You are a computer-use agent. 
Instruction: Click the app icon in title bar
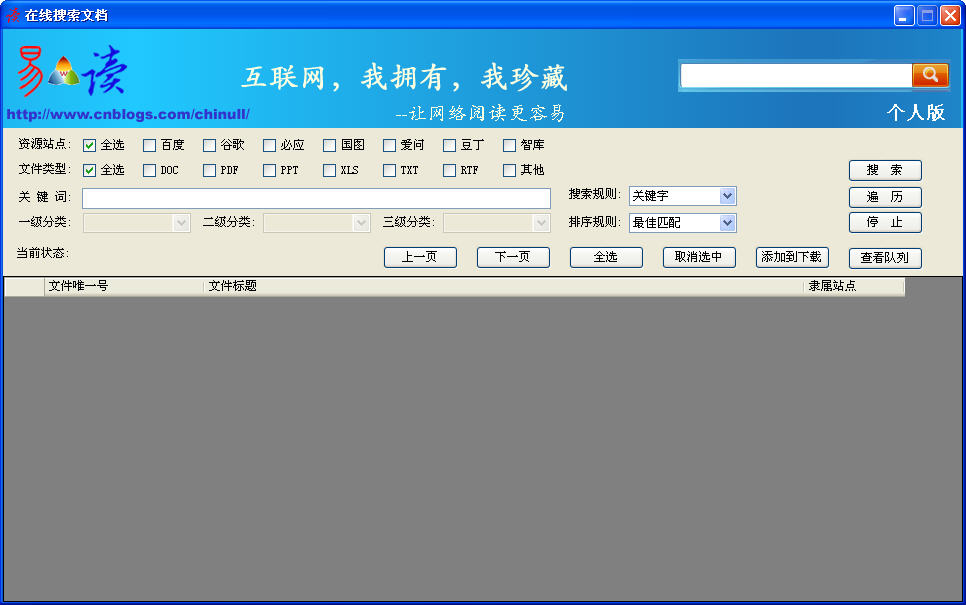tap(13, 15)
